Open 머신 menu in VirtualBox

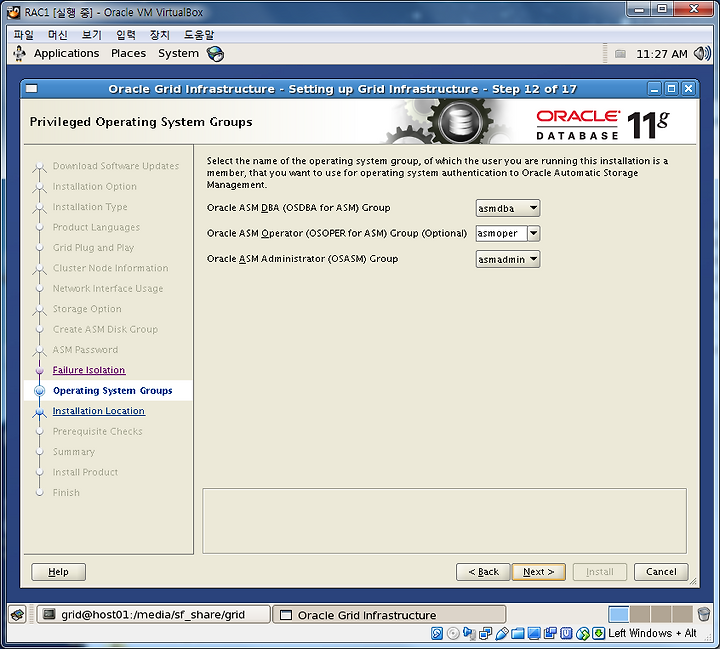pos(58,35)
